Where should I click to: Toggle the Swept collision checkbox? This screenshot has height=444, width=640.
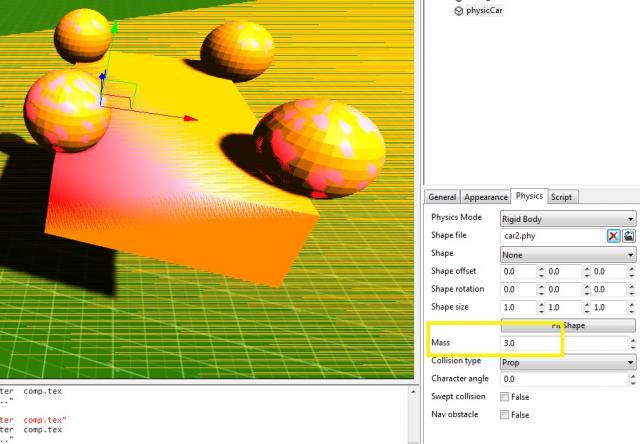pos(504,397)
